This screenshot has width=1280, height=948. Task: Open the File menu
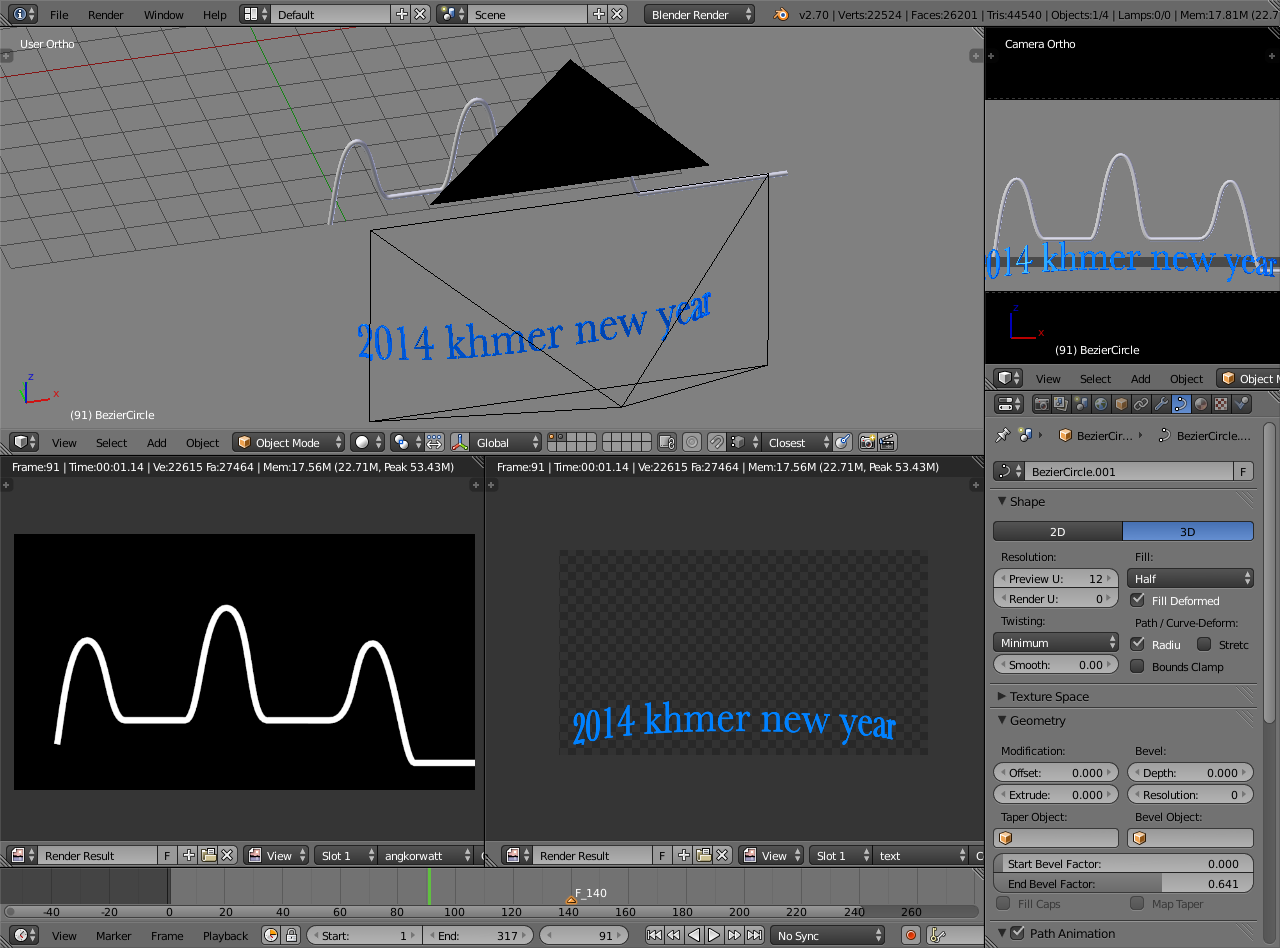59,14
